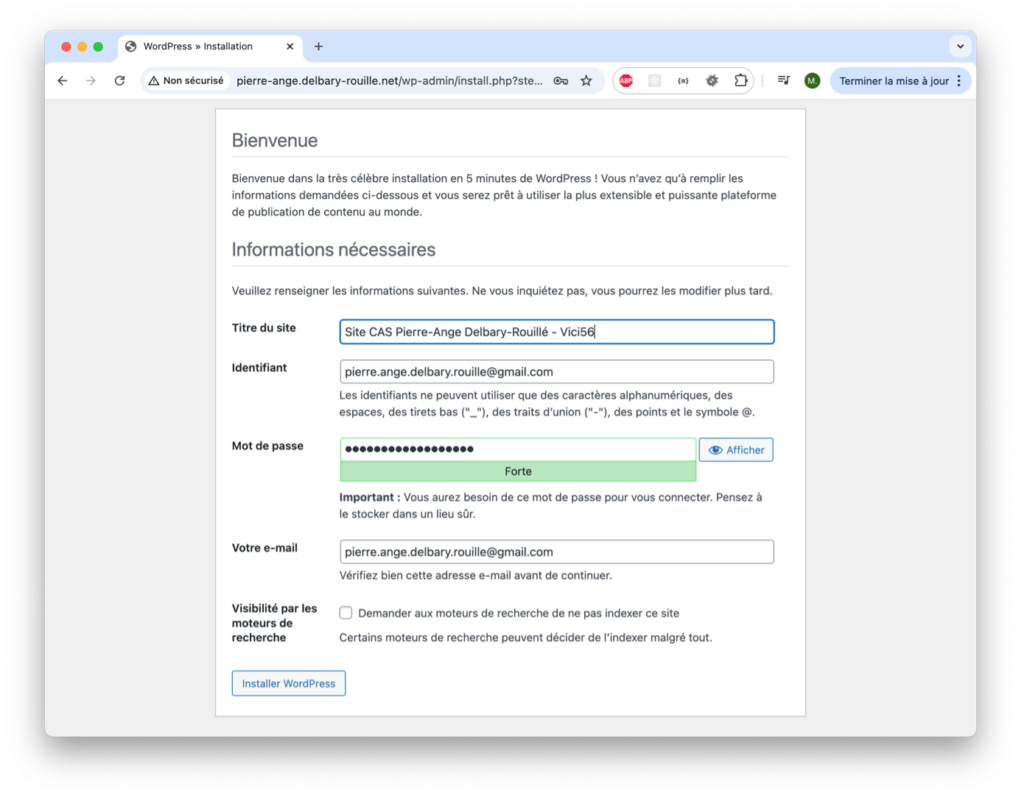Screen dimensions: 1024x799
Task: Click the macOS green fullscreen window button
Action: click(98, 46)
